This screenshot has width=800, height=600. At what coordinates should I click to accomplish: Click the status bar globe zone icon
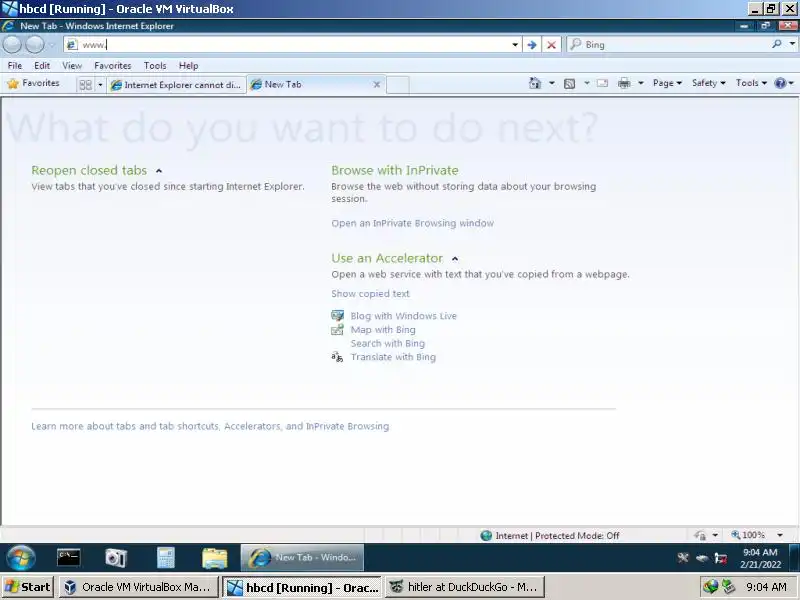[x=486, y=535]
